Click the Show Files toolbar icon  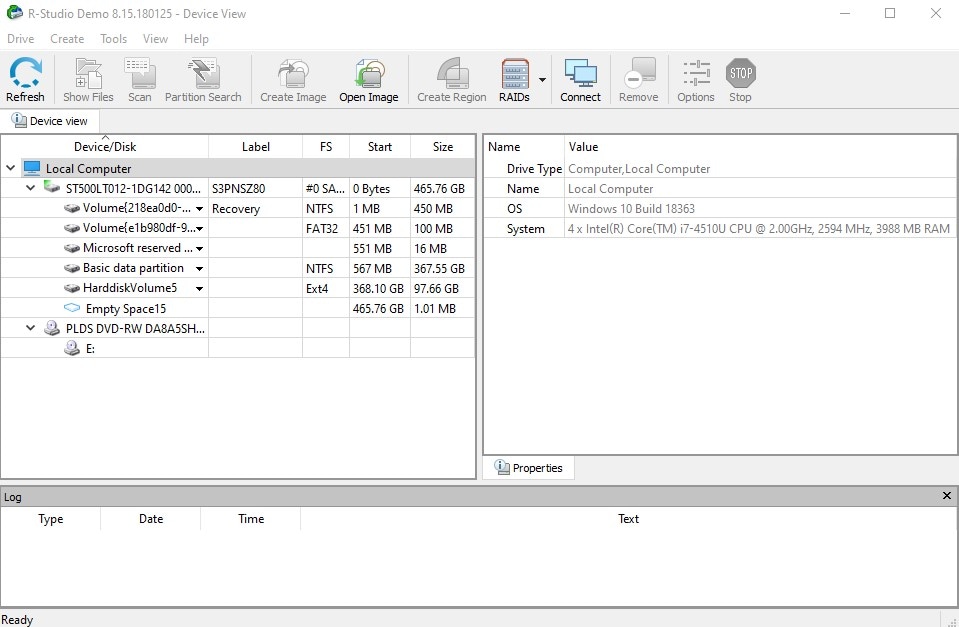tap(88, 73)
